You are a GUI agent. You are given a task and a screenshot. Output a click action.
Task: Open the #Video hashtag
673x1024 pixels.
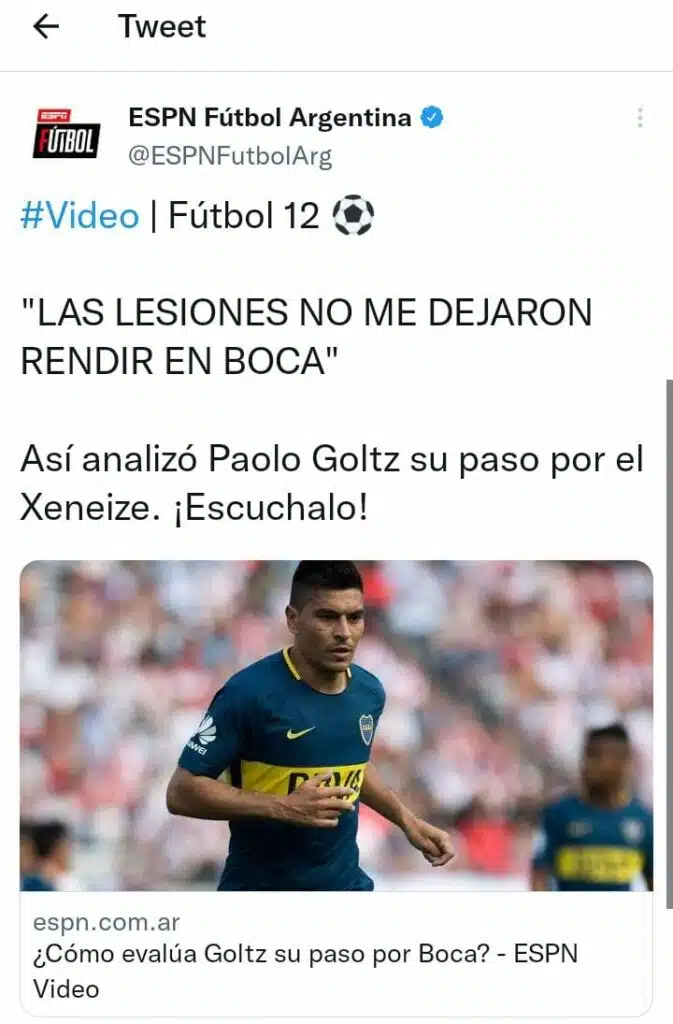point(80,216)
